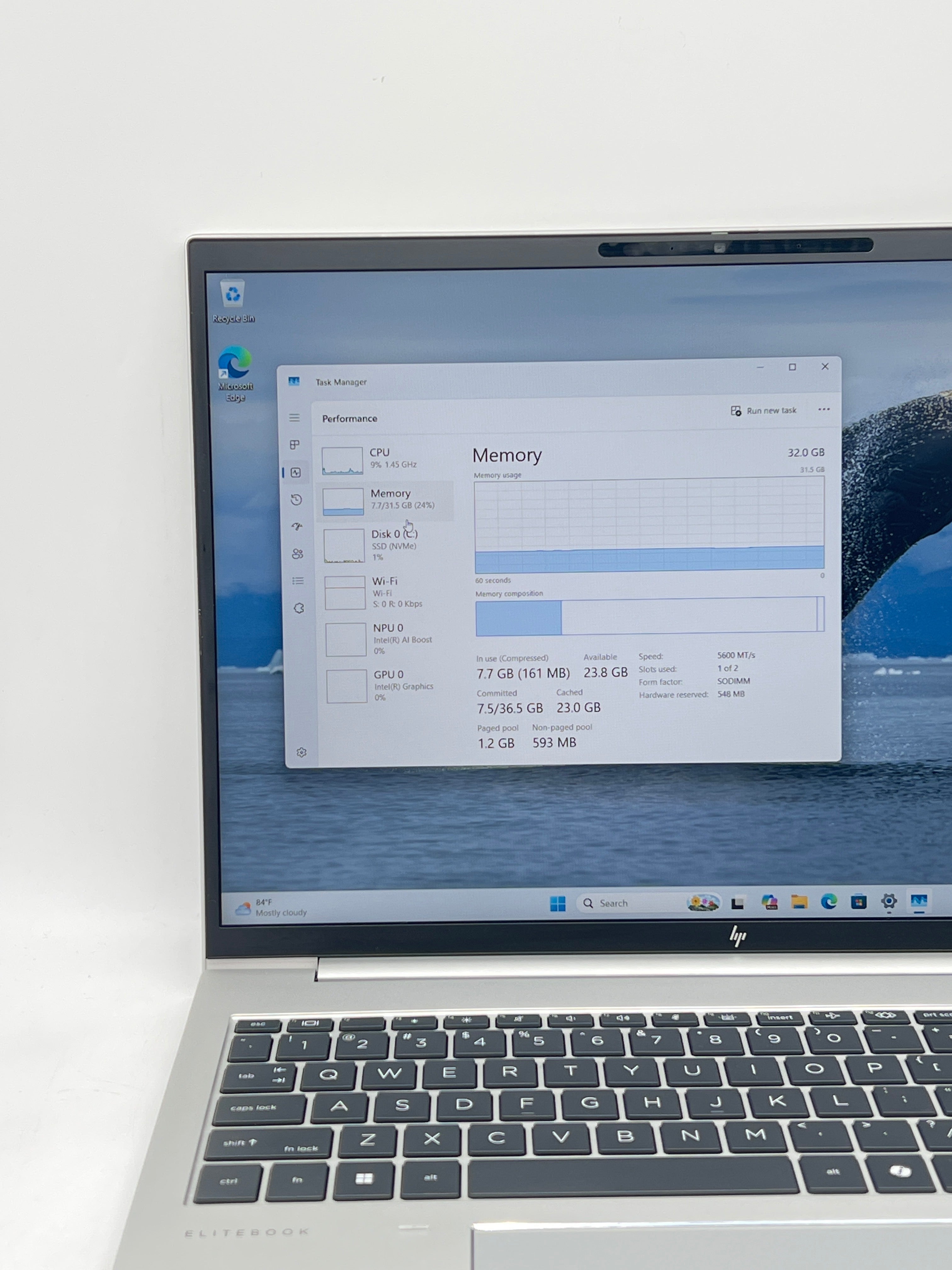Select the Microsoft Edge desktop shortcut
952x1270 pixels.
coord(235,374)
